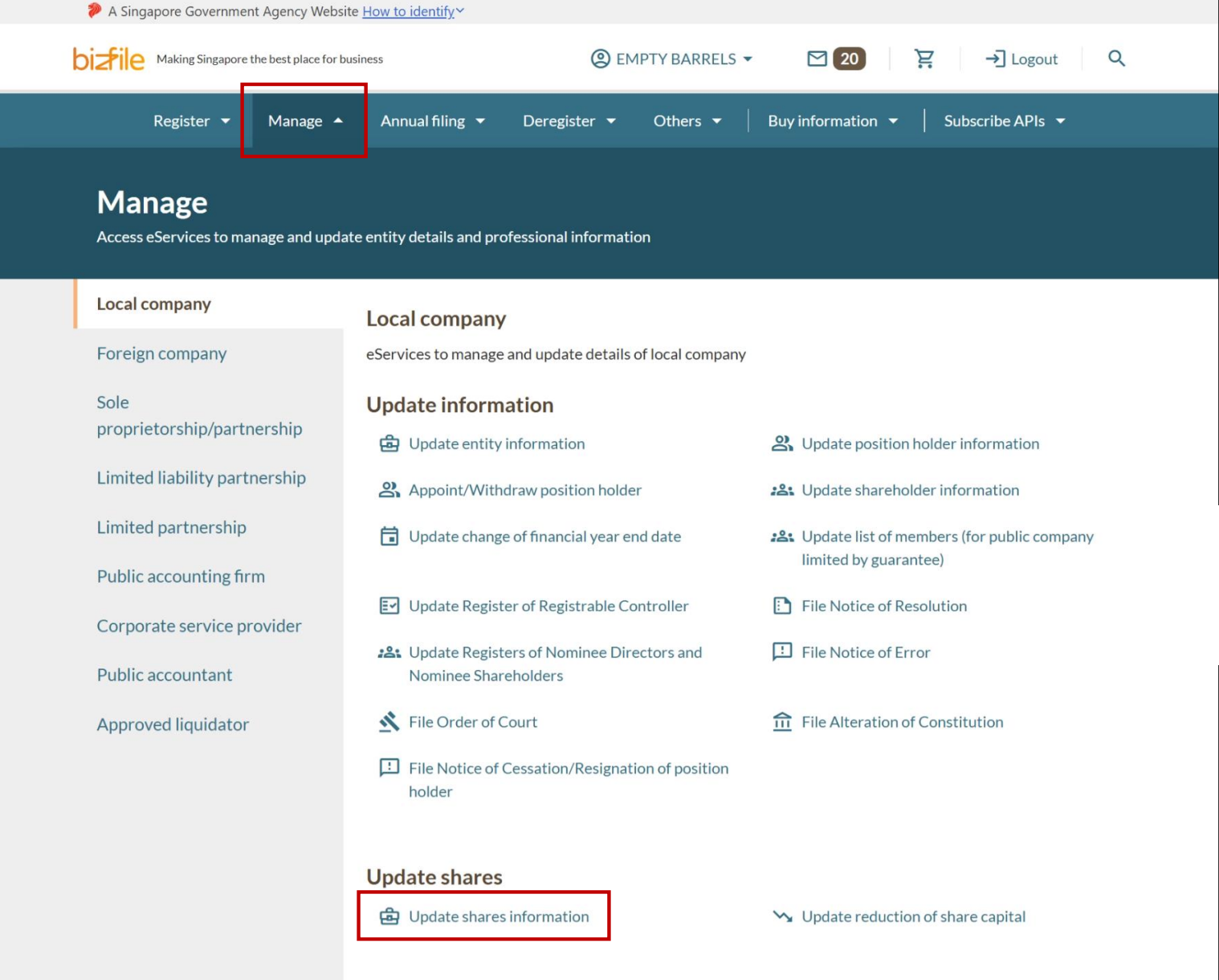Expand the EMPTY BARRELS account dropdown
The height and width of the screenshot is (980, 1219).
(672, 59)
